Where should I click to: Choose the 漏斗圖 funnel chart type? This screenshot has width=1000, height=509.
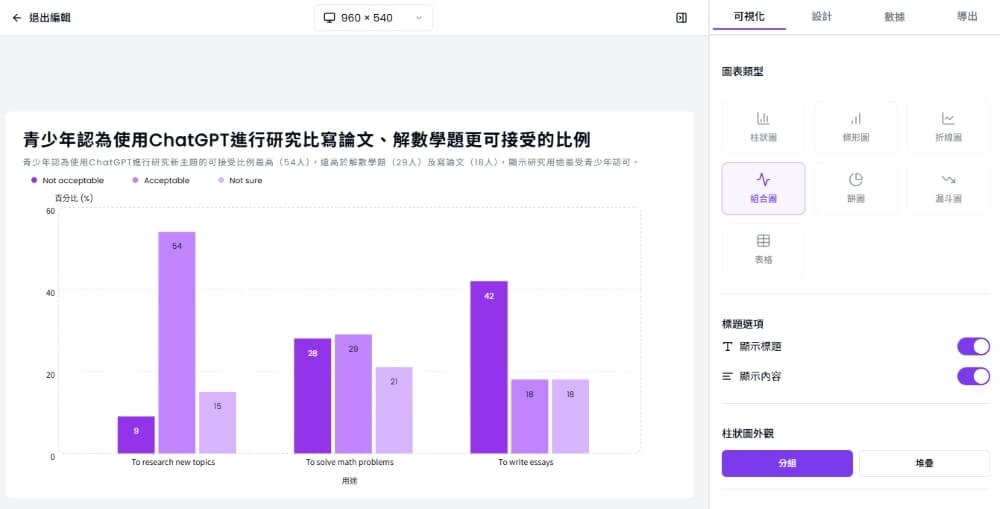[x=948, y=188]
